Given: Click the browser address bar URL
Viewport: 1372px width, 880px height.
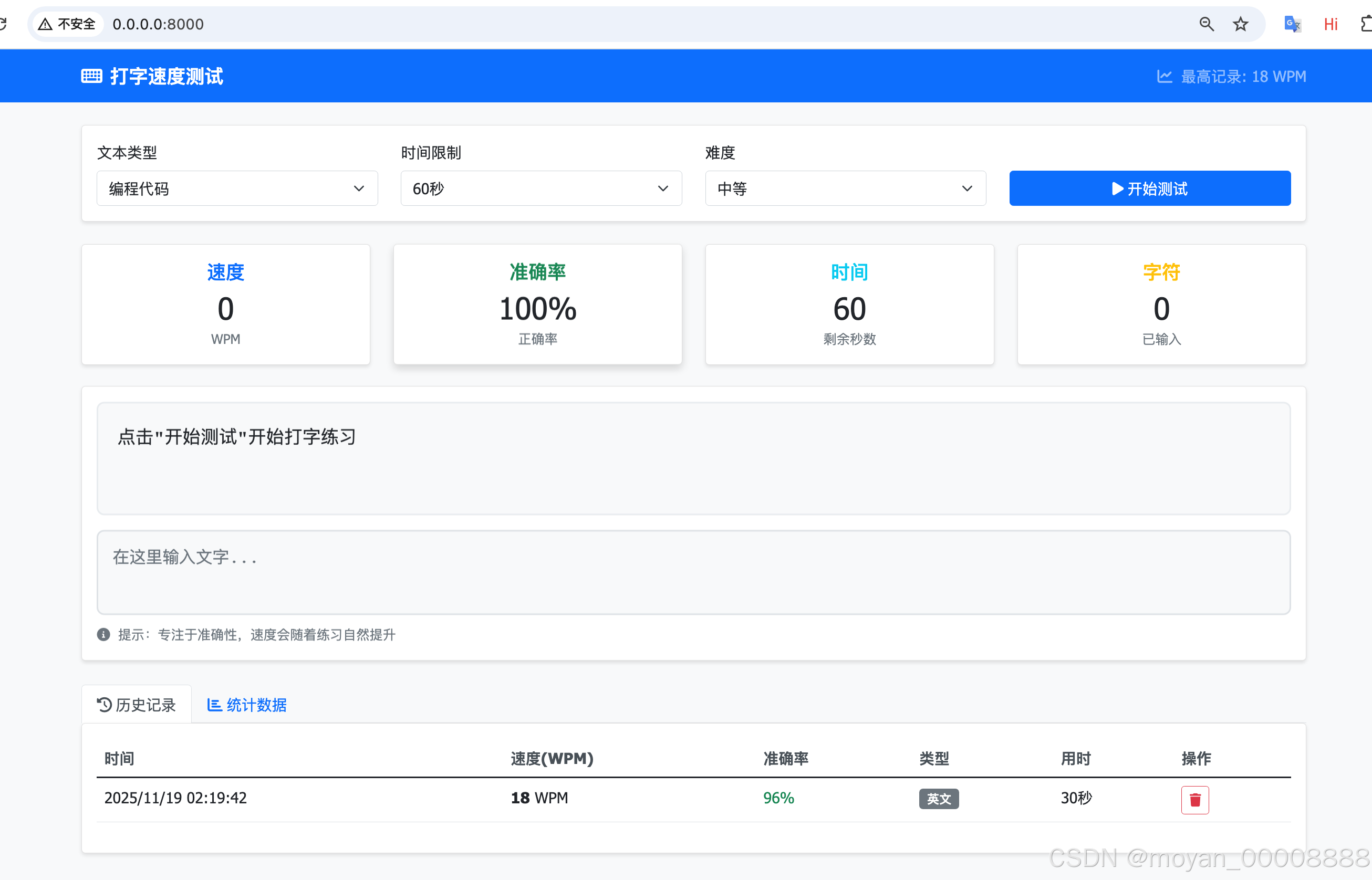Looking at the screenshot, I should 158,24.
